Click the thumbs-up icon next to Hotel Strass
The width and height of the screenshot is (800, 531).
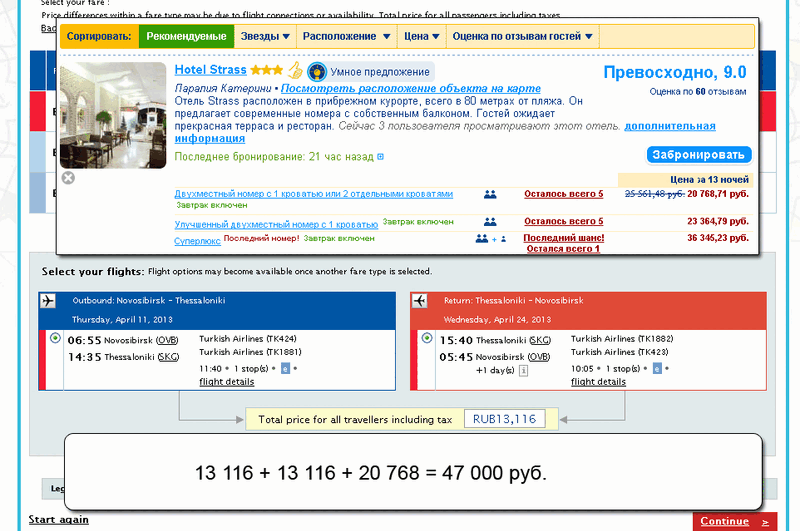pos(295,70)
